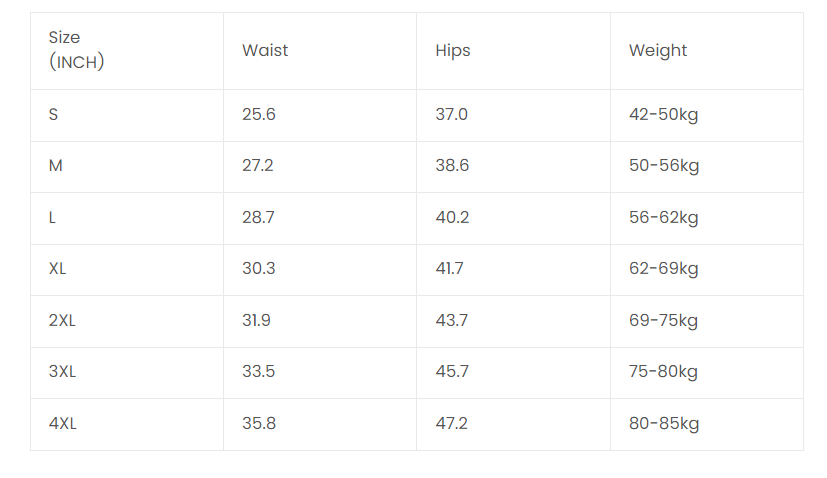Click waist value 25.6
Viewport: 827px width, 478px height.
(259, 115)
